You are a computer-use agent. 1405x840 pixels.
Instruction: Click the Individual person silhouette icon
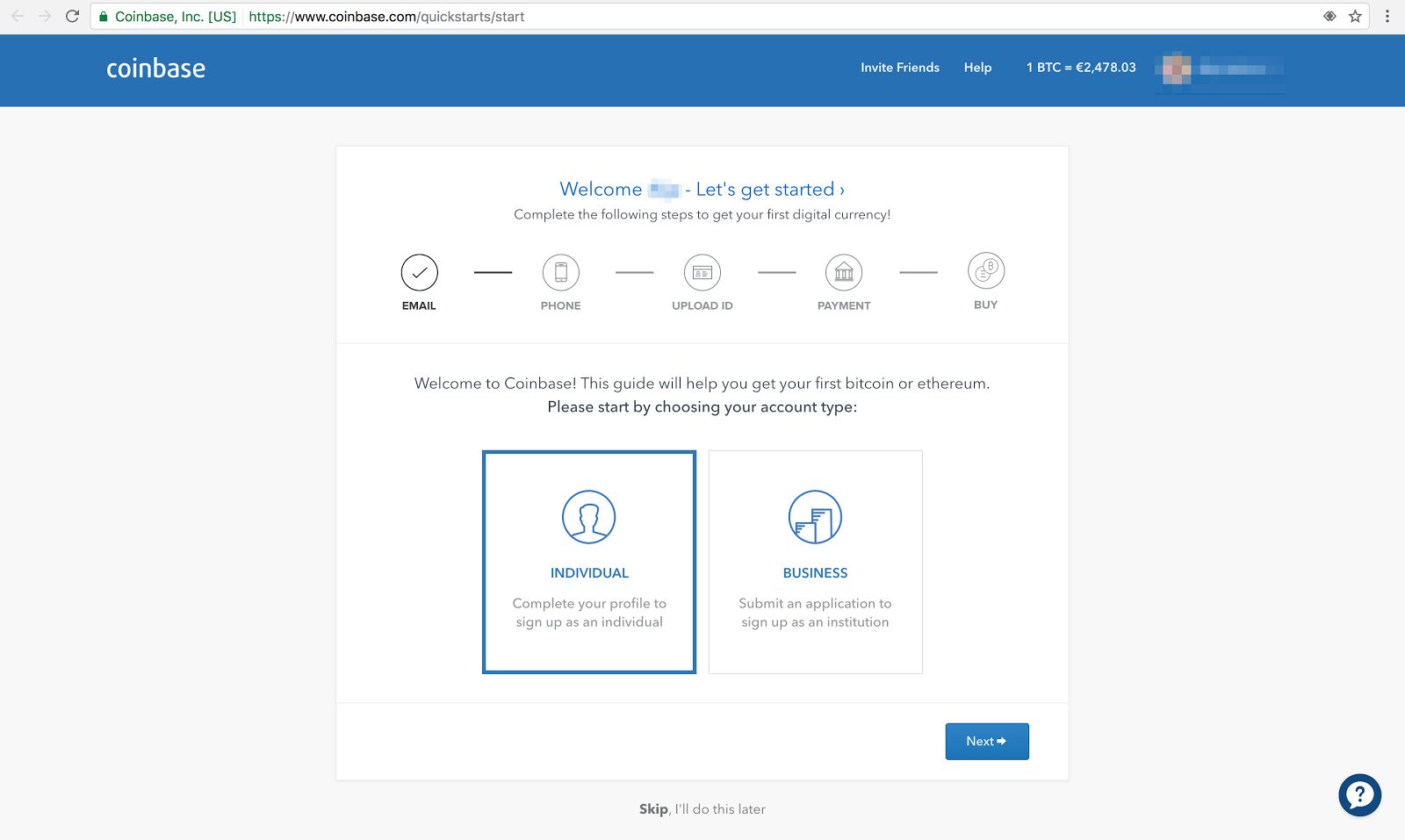tap(589, 517)
